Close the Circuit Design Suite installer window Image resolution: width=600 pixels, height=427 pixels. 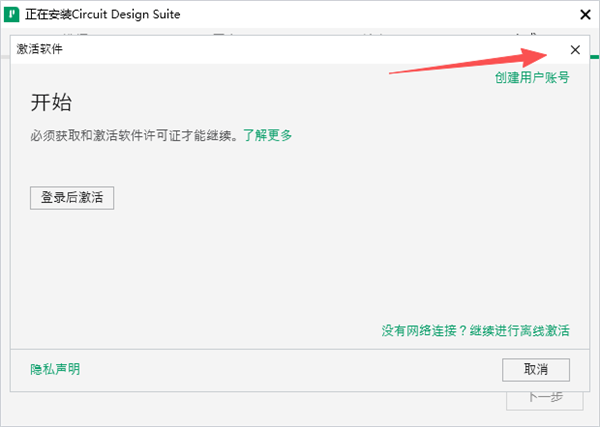(583, 15)
